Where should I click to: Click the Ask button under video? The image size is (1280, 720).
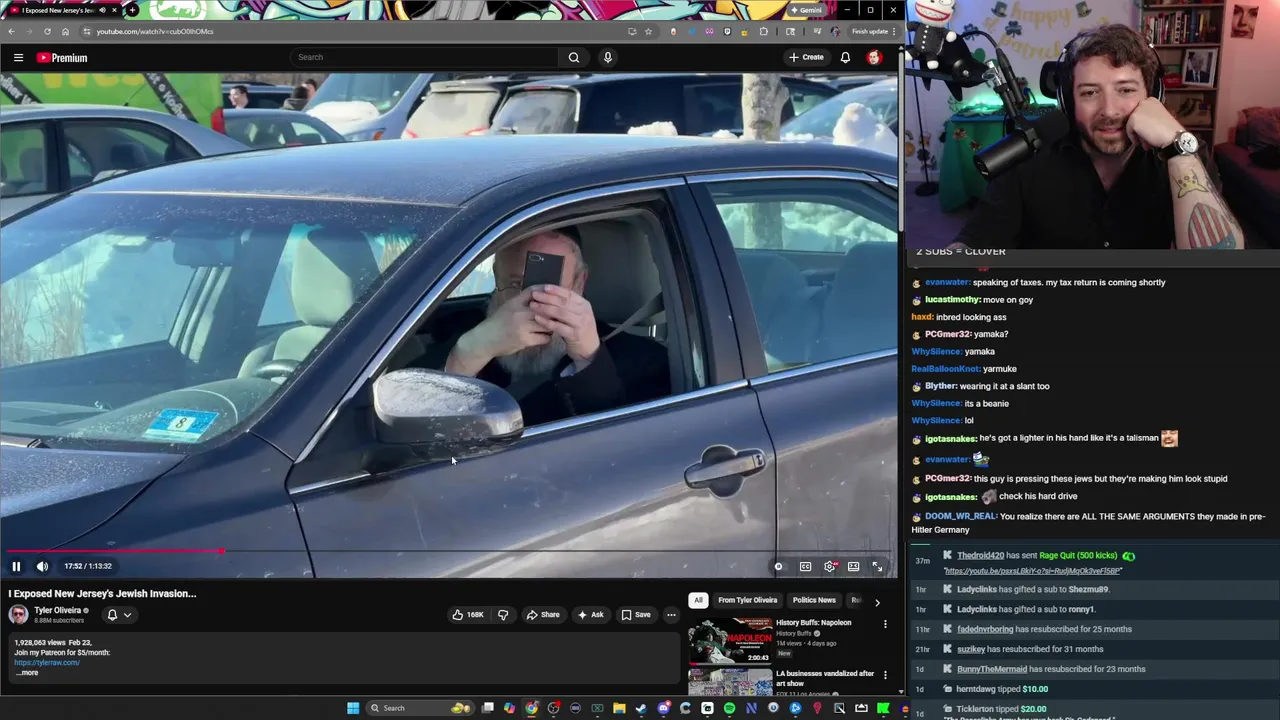[590, 614]
